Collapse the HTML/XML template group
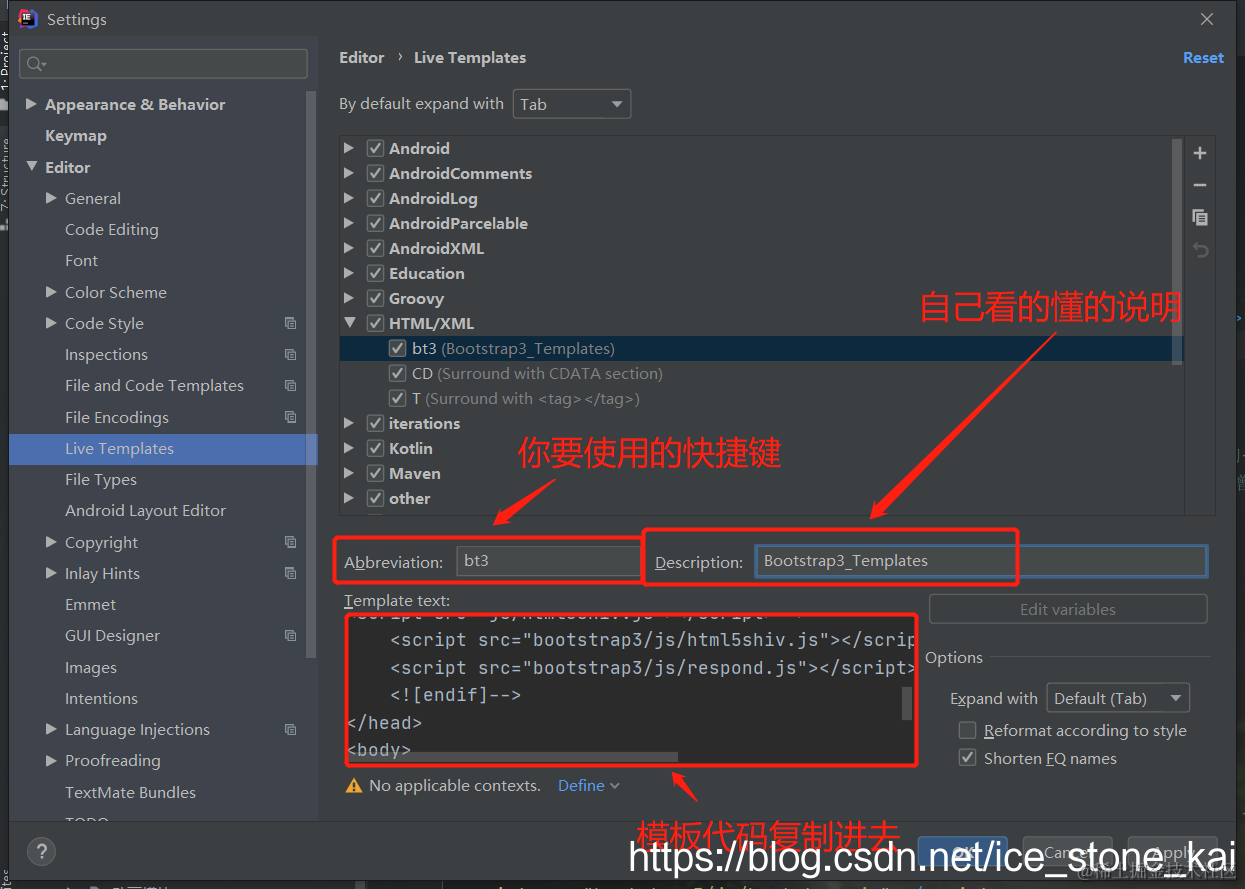 point(349,323)
